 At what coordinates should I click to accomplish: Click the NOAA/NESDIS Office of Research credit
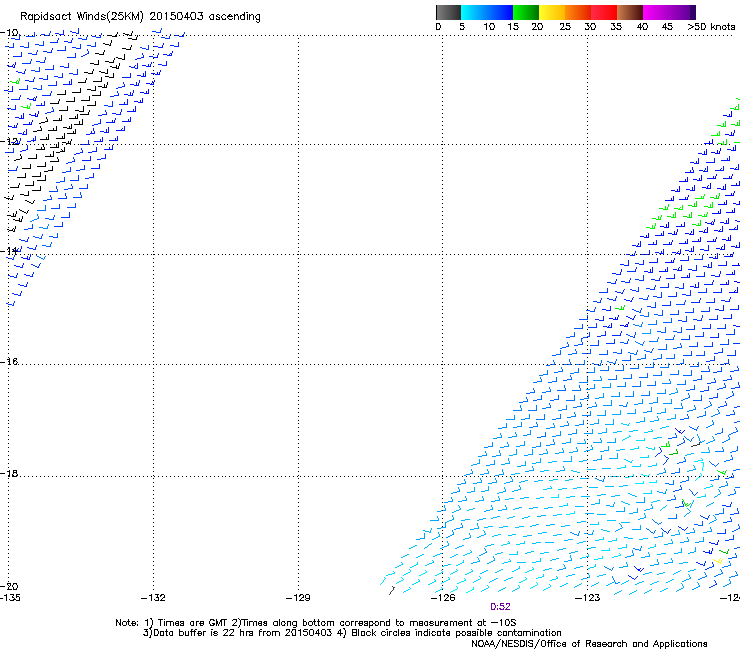[x=589, y=644]
